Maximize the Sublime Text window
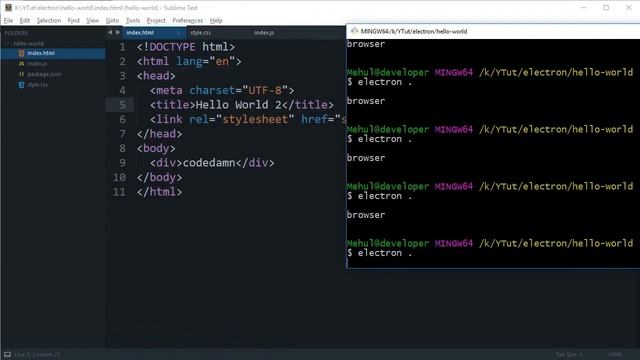 point(606,7)
